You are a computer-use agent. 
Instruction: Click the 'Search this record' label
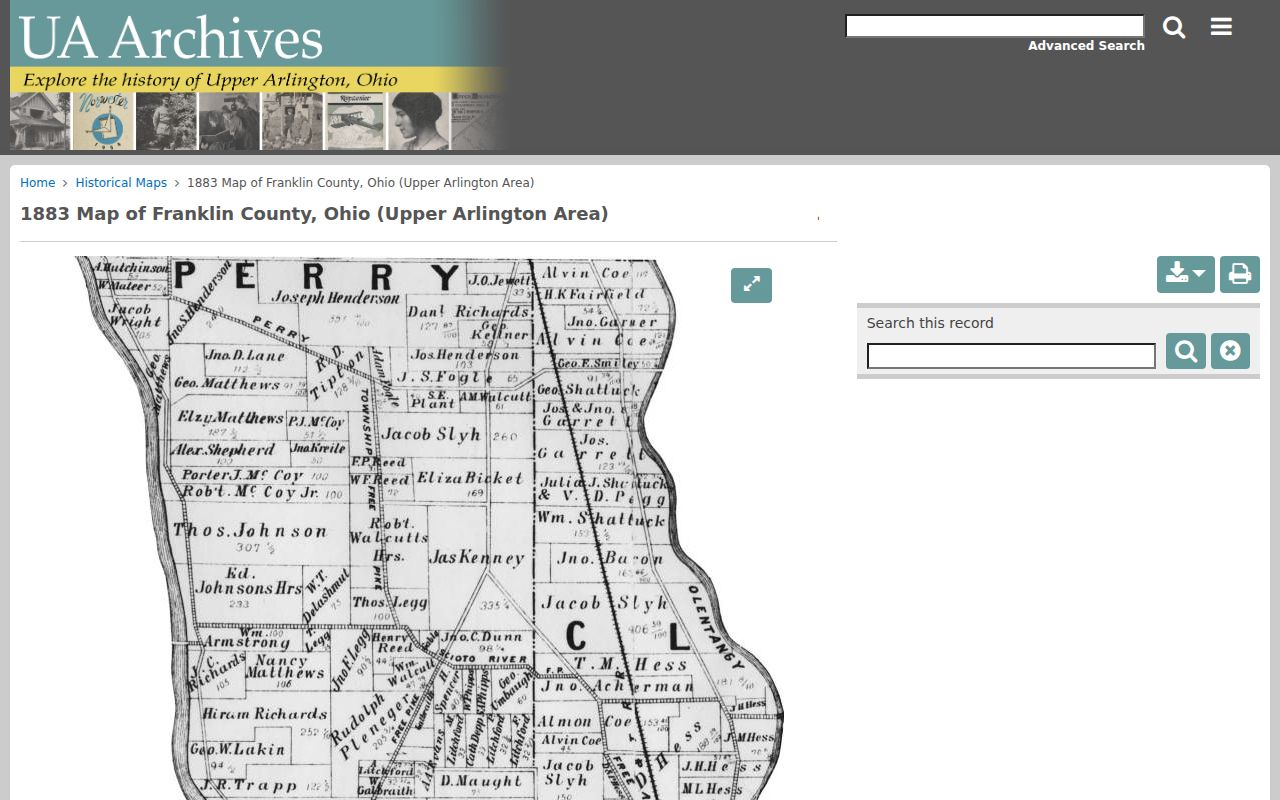point(930,323)
